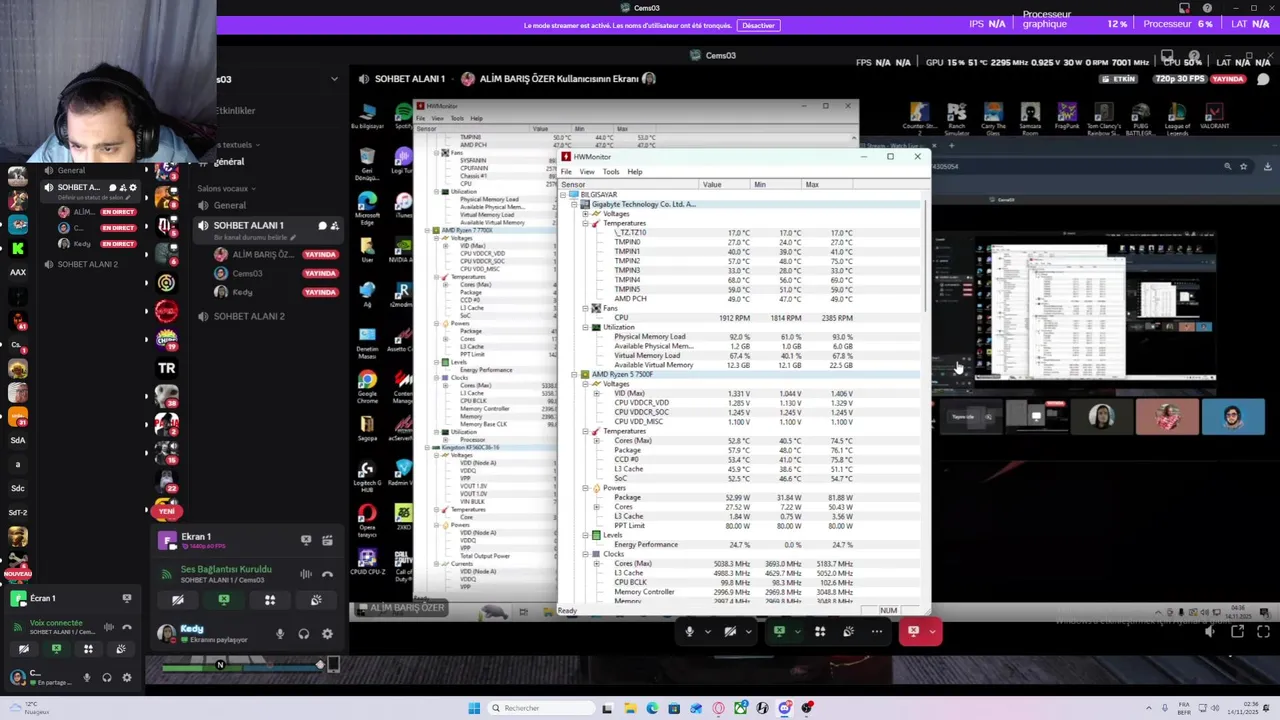The width and height of the screenshot is (1280, 720).
Task: Select the PPT Limit power row
Action: (x=742, y=526)
